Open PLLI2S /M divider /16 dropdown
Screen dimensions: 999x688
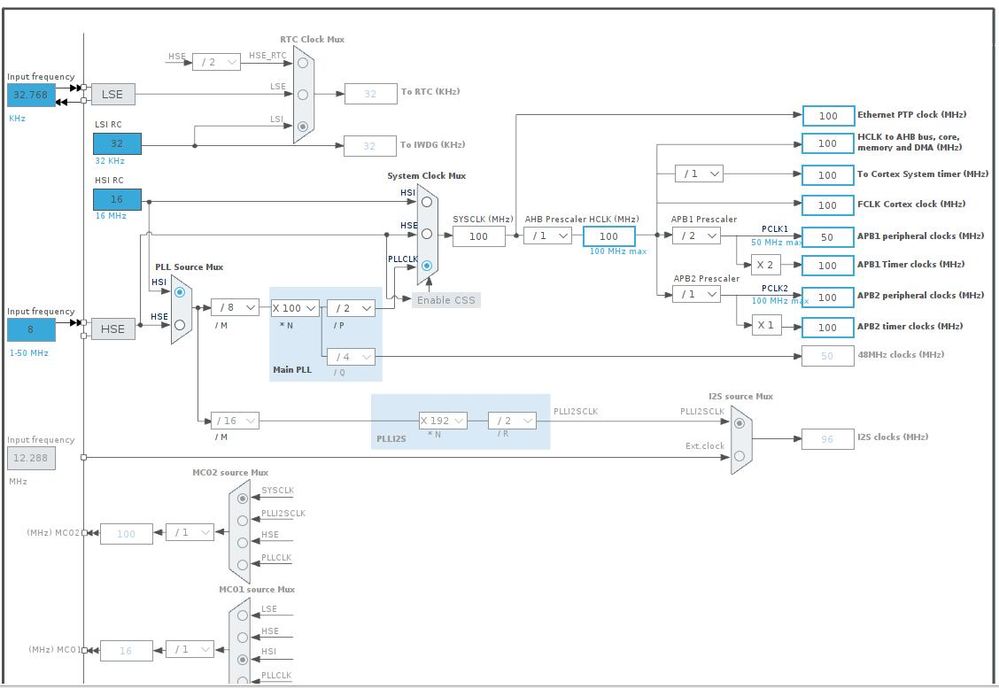click(x=235, y=421)
